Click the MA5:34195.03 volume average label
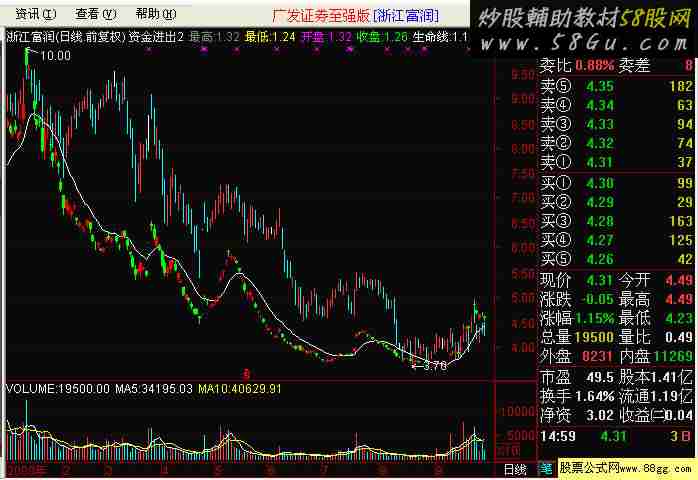 click(154, 389)
